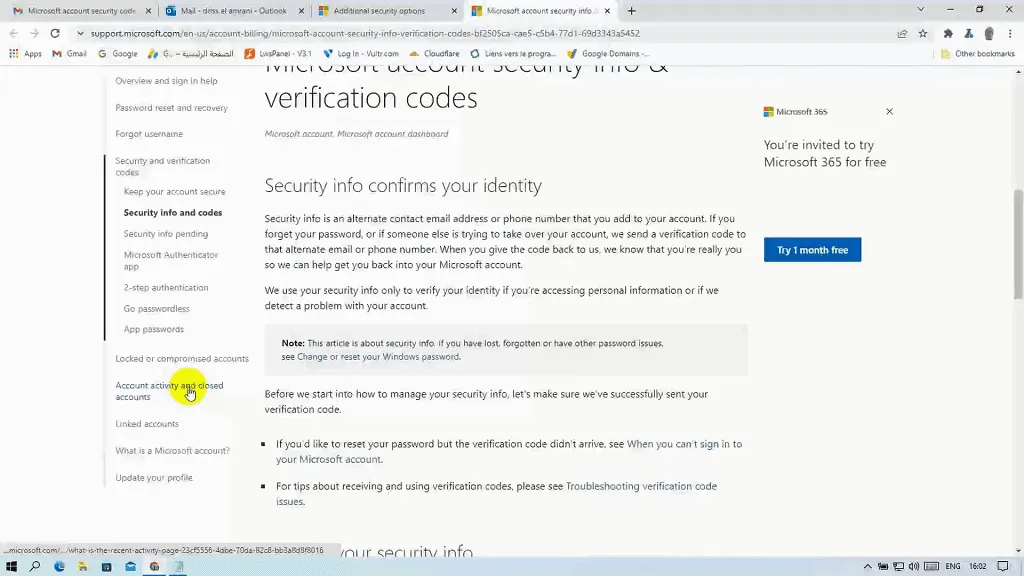Screen dimensions: 1024x576
Task: Reload the page with the refresh icon
Action: 55,33
